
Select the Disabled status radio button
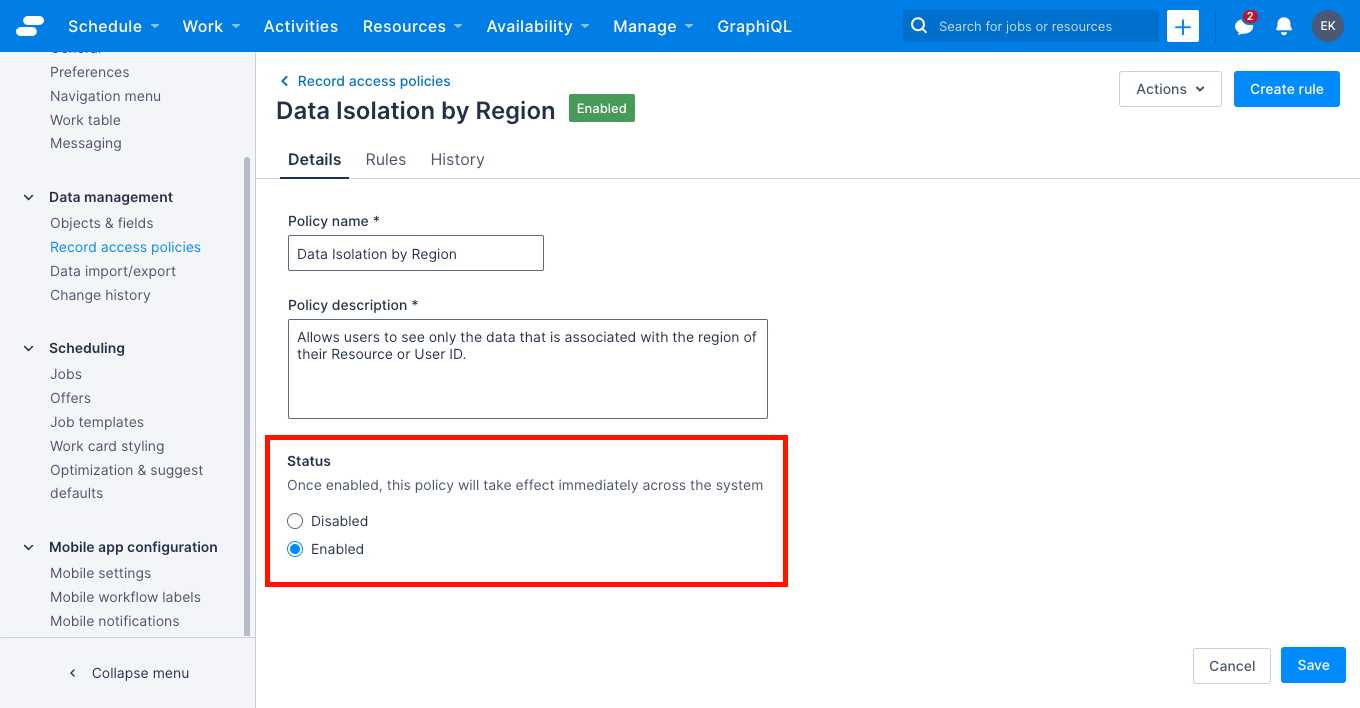point(295,520)
